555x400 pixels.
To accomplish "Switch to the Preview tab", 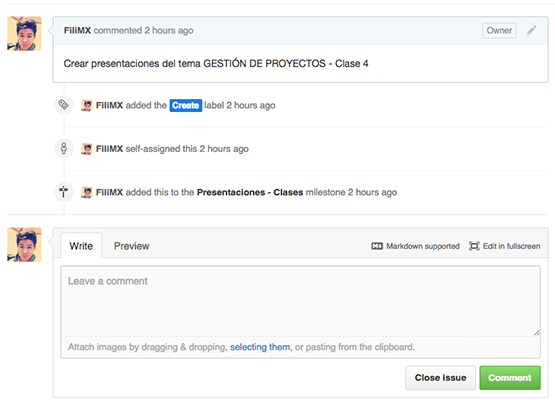I will (131, 246).
